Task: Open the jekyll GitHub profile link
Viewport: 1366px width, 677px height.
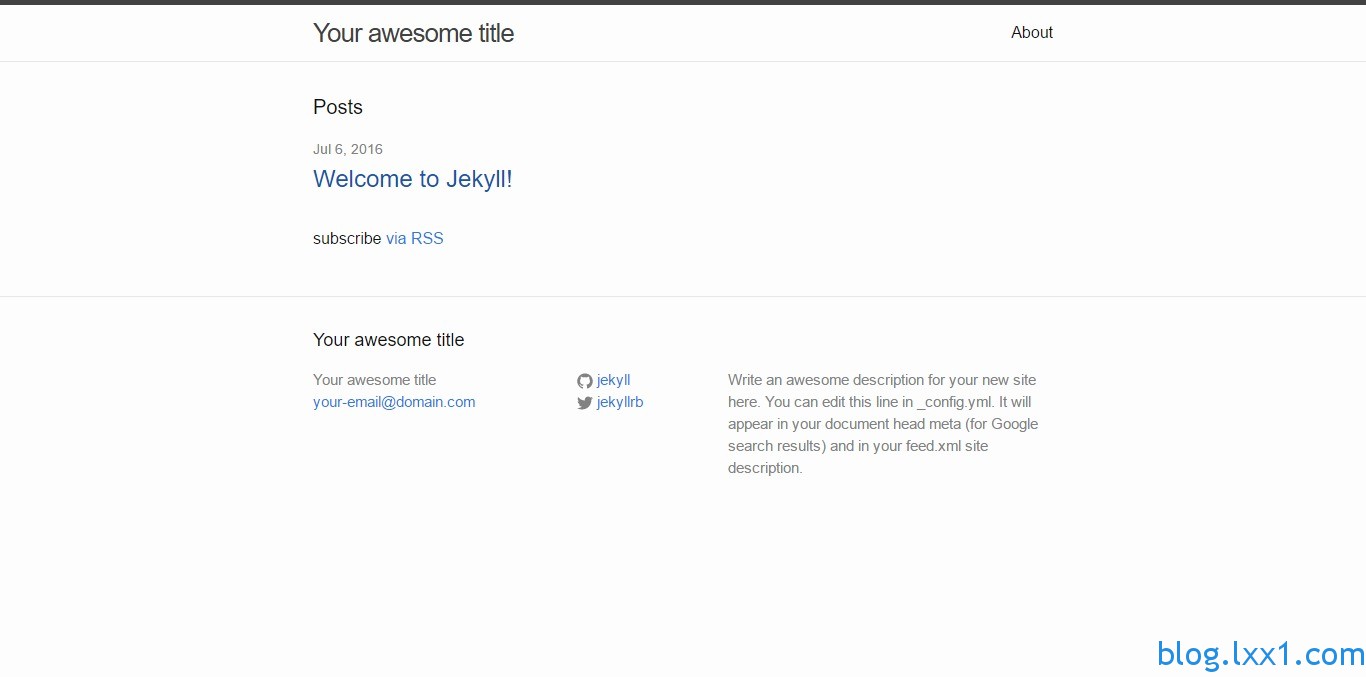Action: (x=614, y=380)
